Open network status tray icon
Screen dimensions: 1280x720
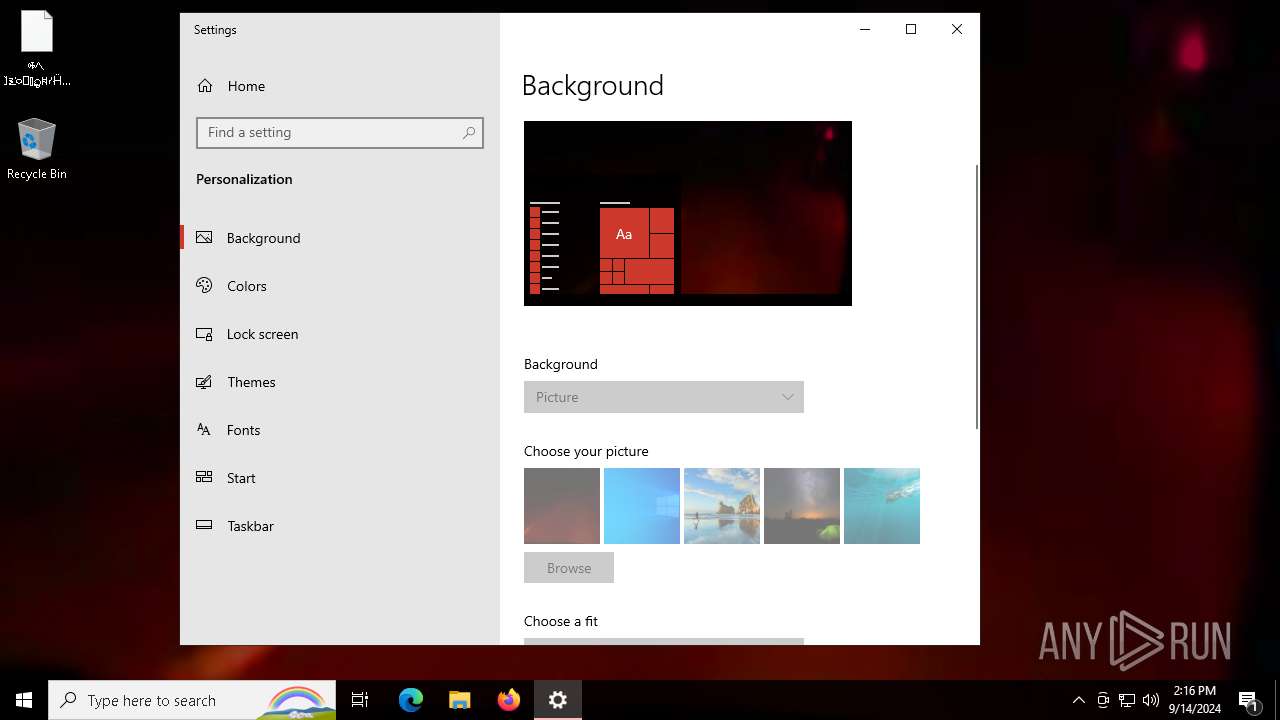coord(1127,700)
